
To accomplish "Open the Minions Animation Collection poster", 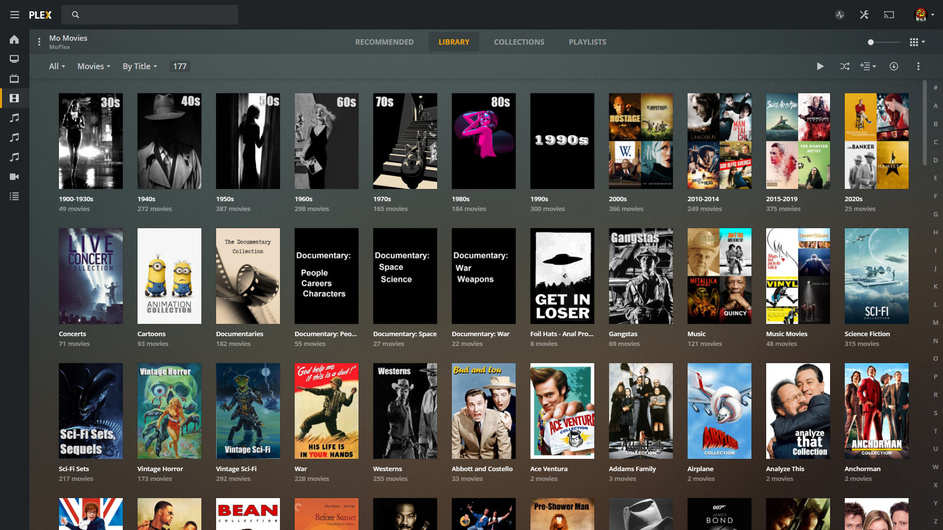I will click(170, 276).
